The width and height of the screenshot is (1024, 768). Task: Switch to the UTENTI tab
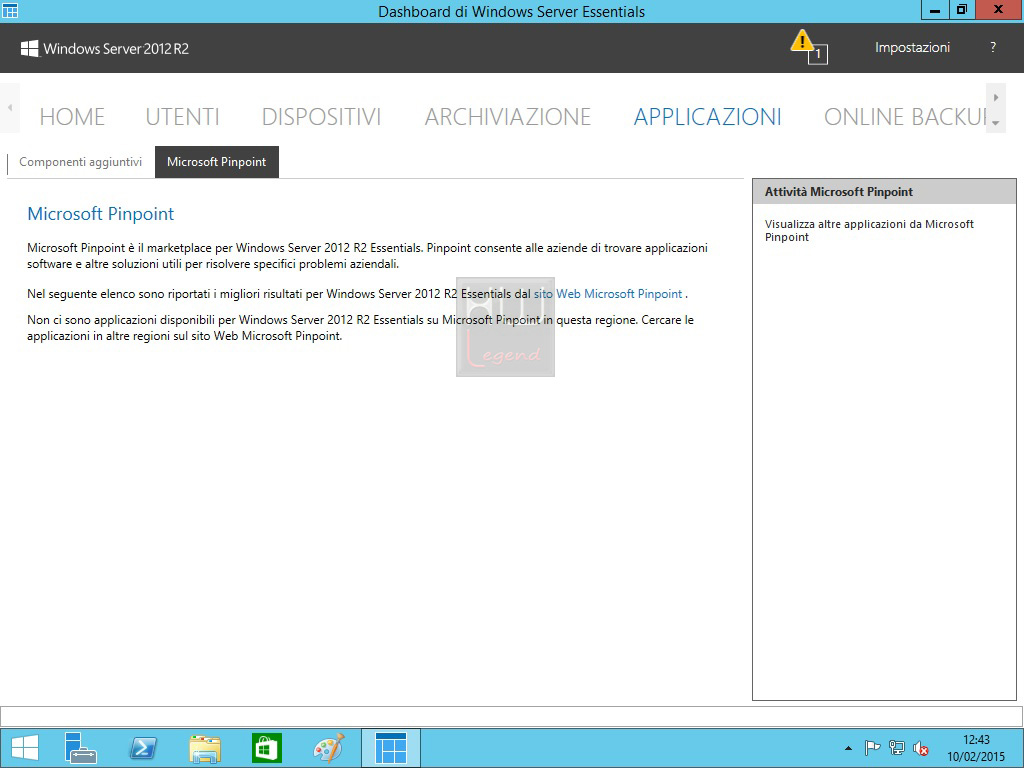[182, 116]
